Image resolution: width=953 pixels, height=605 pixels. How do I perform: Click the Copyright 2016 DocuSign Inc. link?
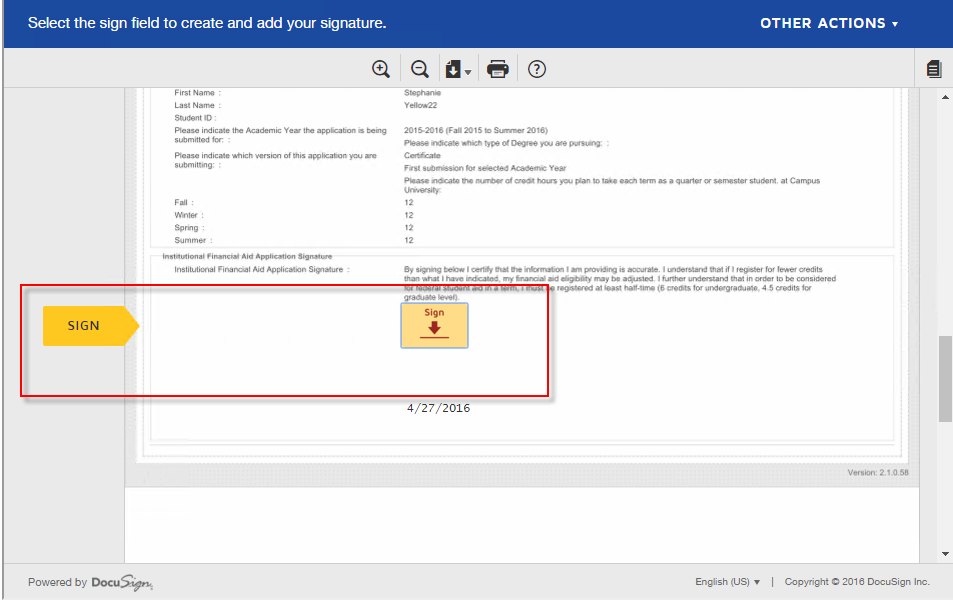(x=857, y=581)
